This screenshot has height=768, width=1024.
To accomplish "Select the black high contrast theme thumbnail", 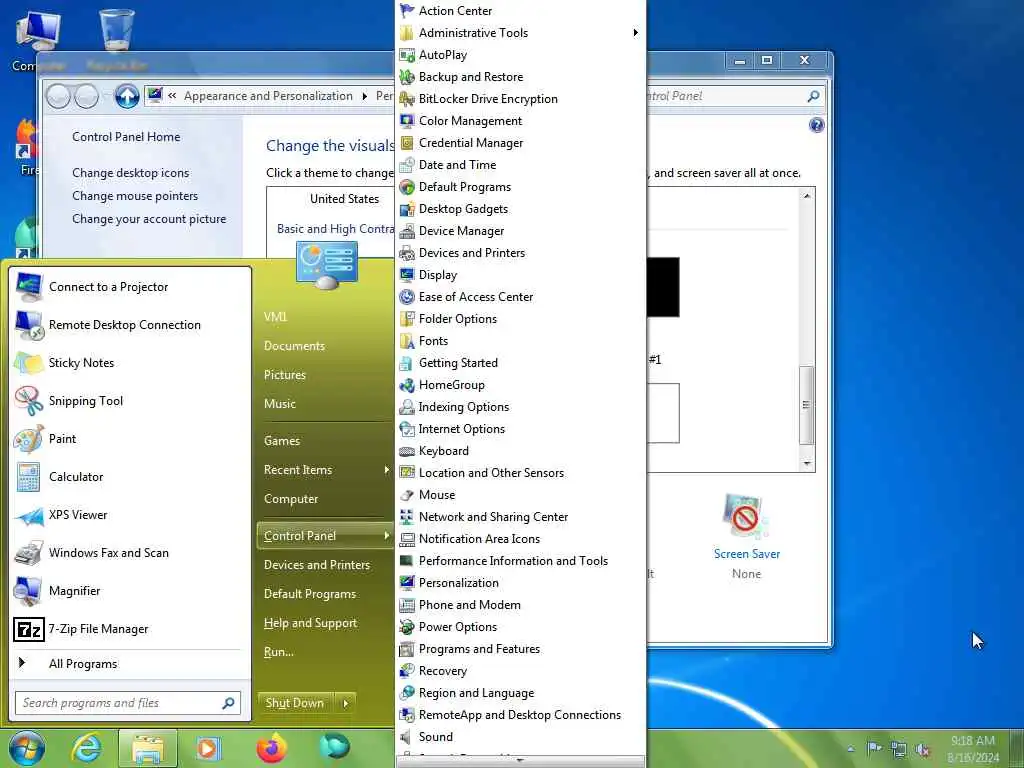I will coord(663,287).
